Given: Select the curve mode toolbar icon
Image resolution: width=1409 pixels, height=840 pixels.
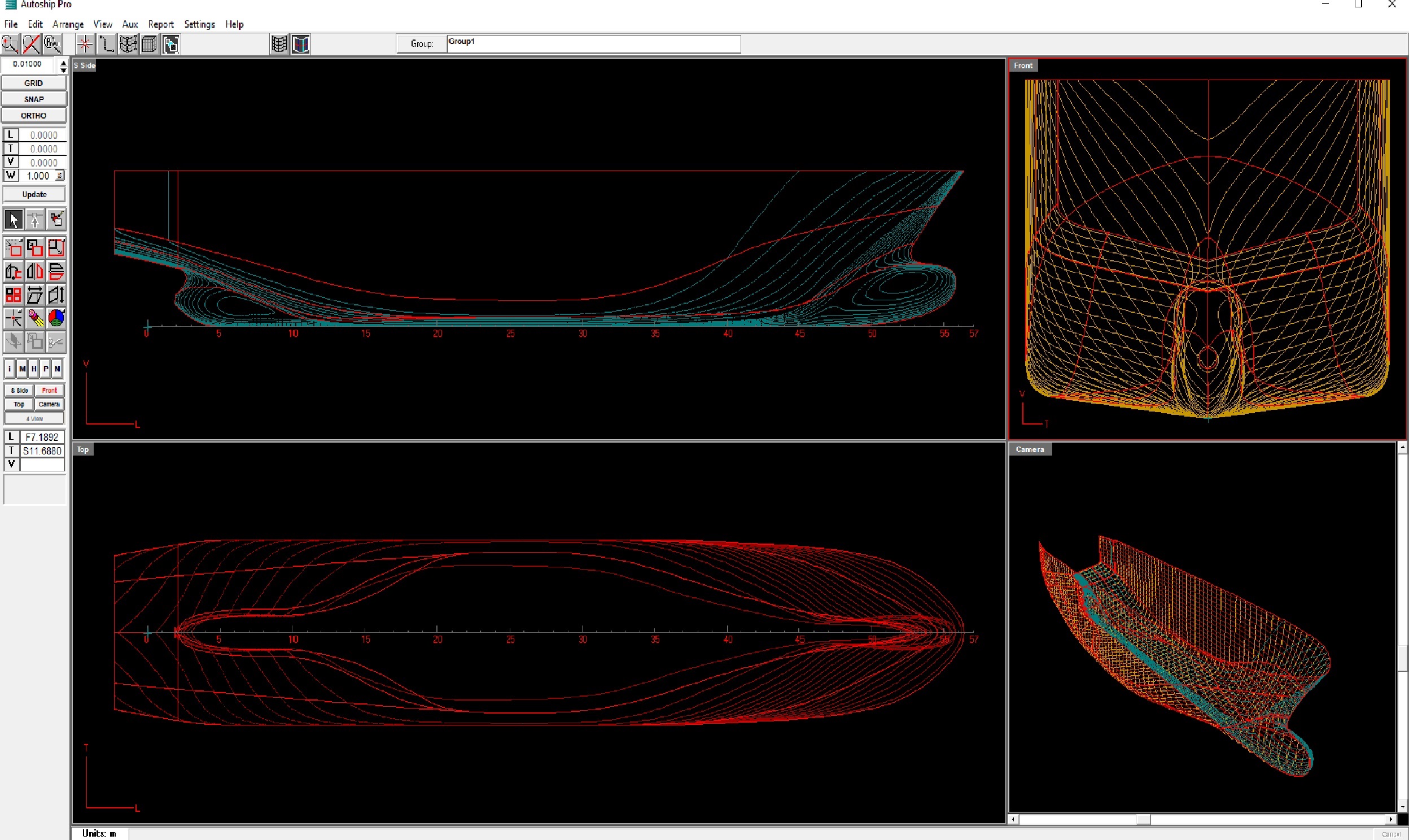Looking at the screenshot, I should click(106, 43).
